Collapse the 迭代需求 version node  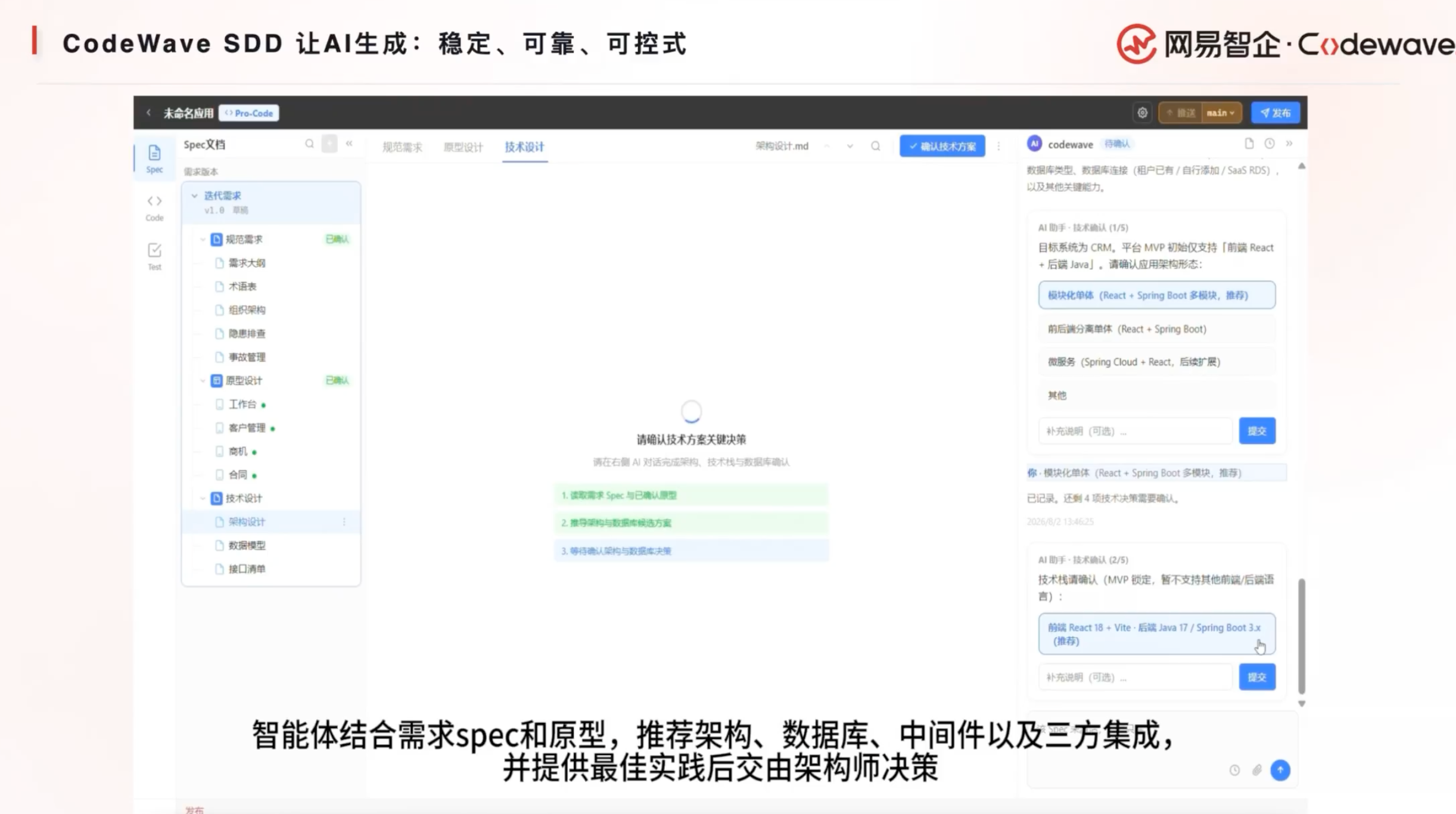pyautogui.click(x=194, y=195)
